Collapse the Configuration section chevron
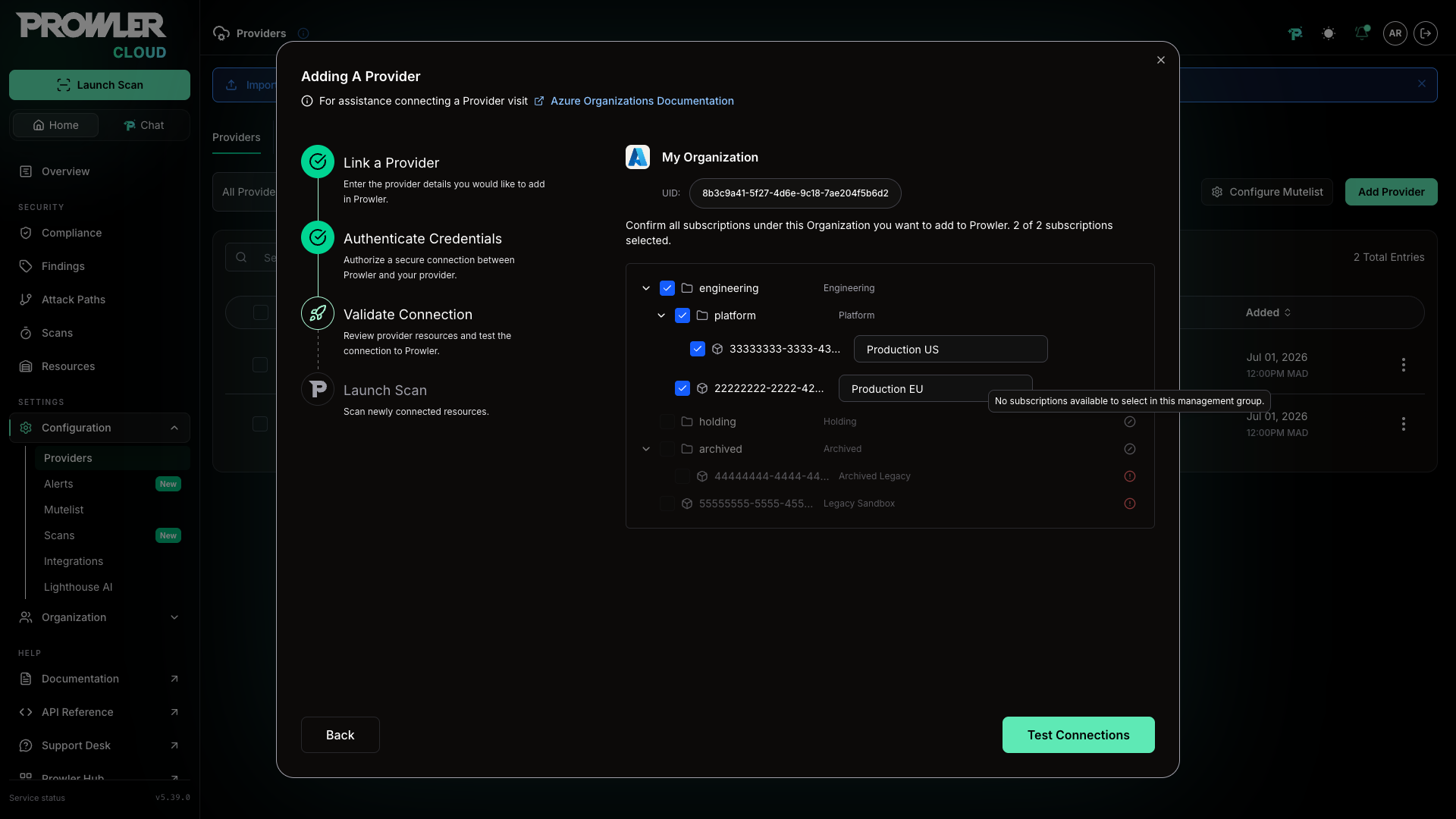1456x819 pixels. tap(174, 428)
